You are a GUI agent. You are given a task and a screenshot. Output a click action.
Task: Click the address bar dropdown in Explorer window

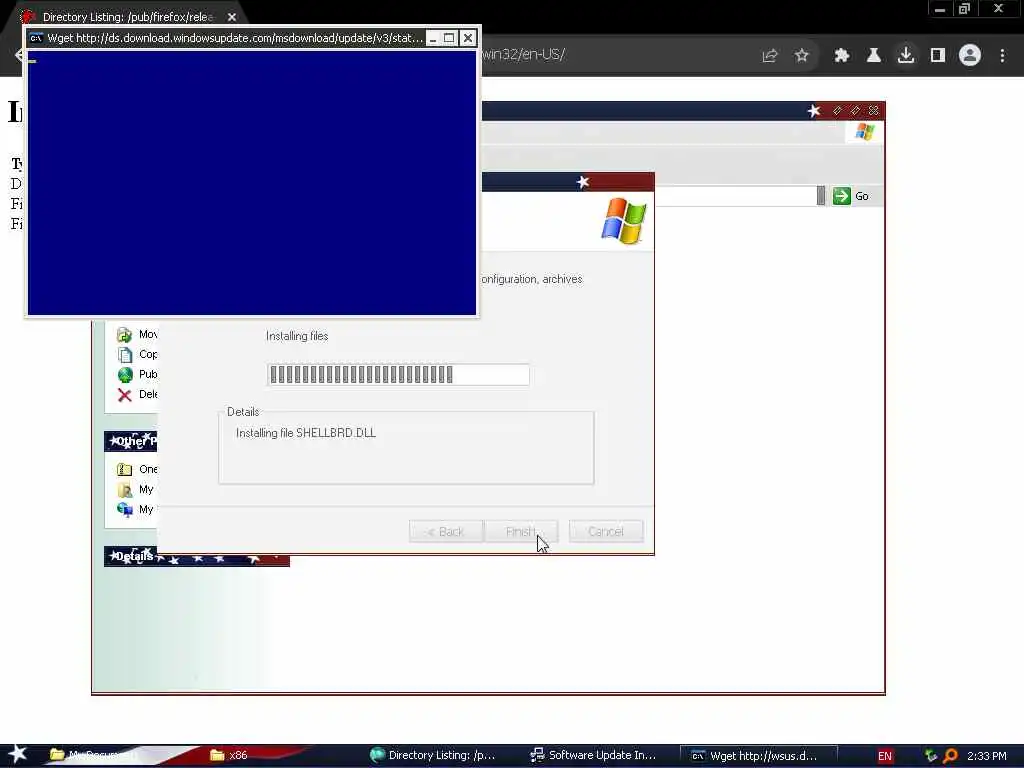coord(821,195)
